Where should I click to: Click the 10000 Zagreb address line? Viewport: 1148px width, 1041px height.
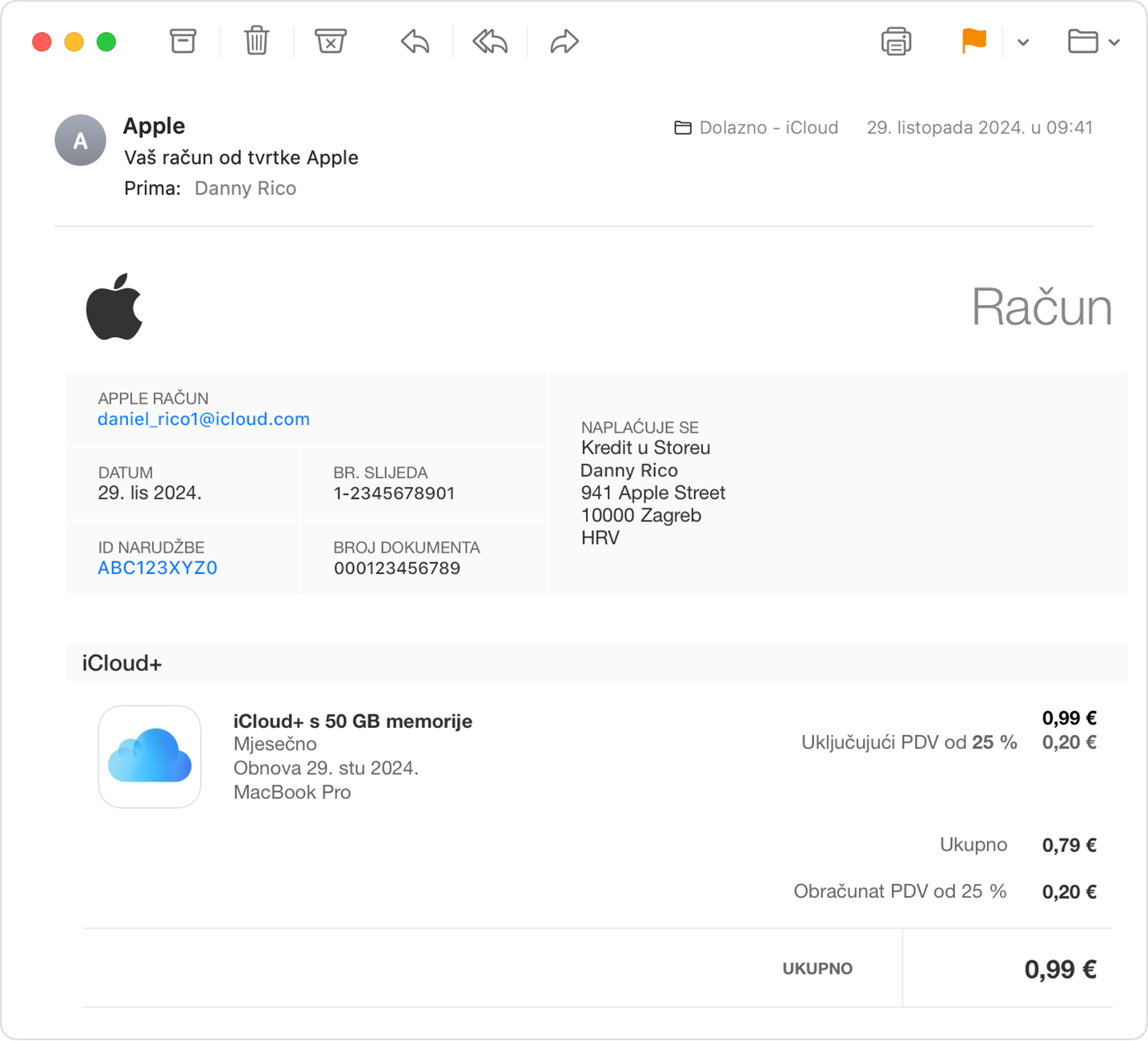coord(641,515)
